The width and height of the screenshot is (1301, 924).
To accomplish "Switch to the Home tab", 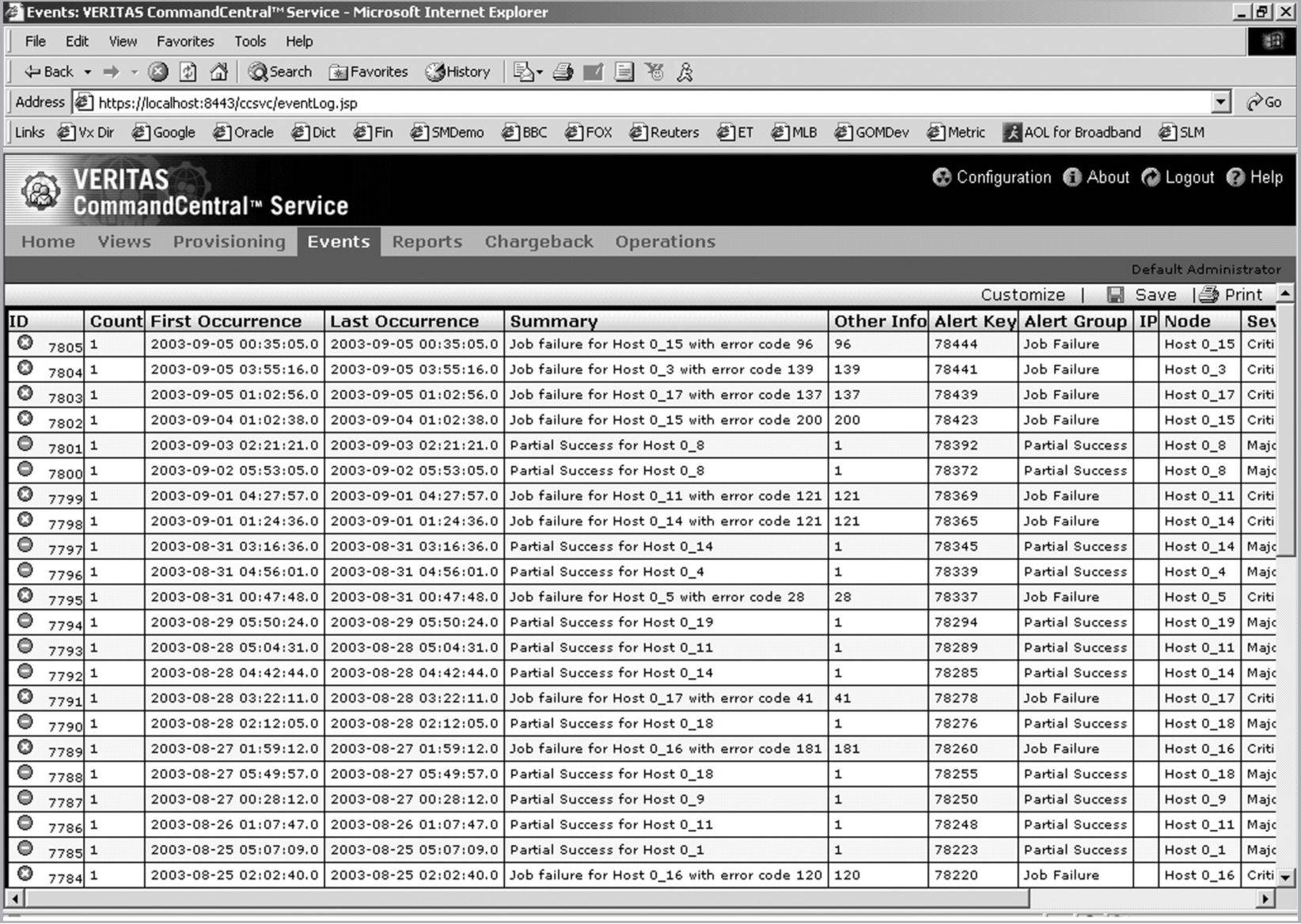I will 48,241.
